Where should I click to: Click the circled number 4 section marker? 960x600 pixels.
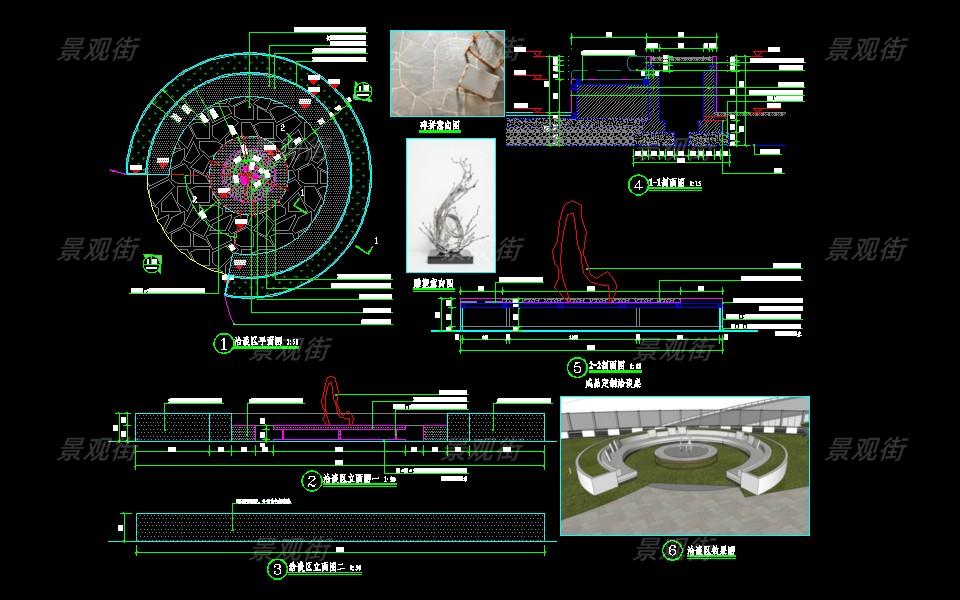point(637,185)
